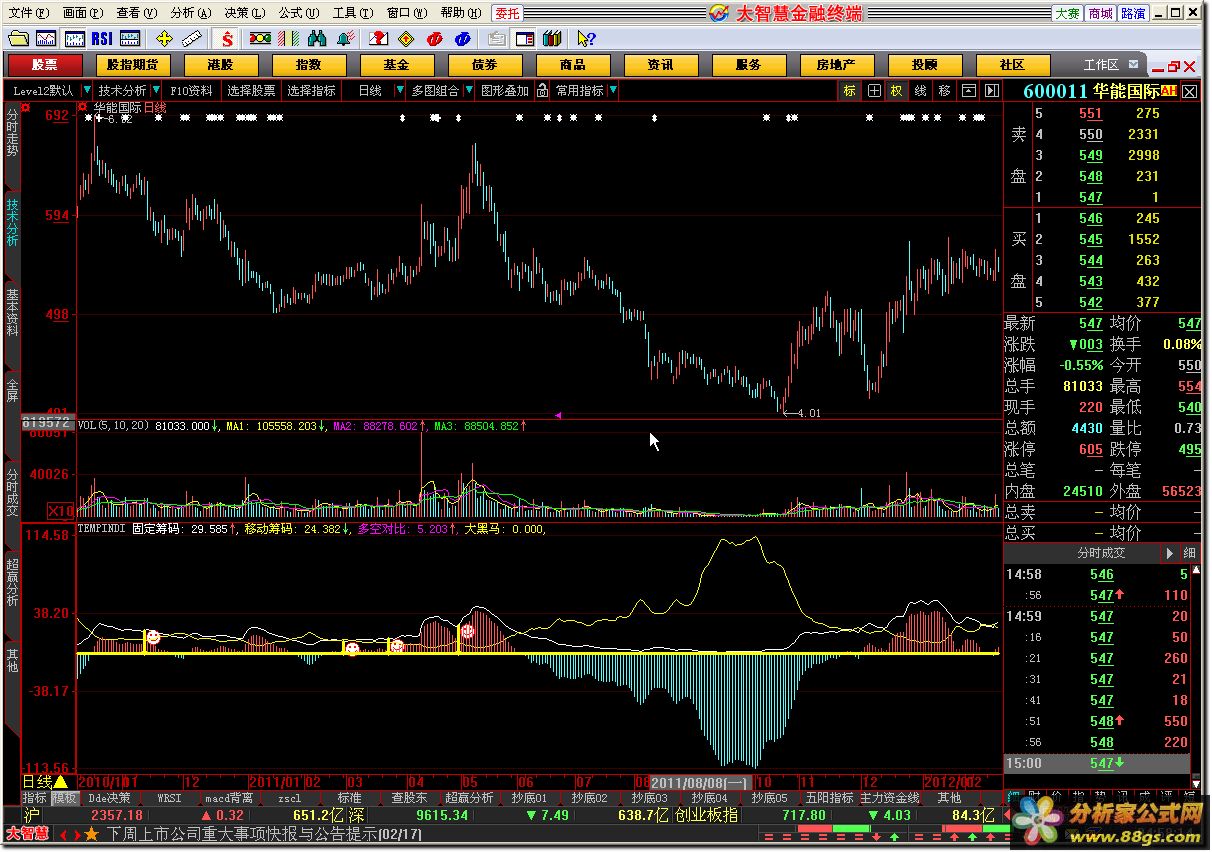This screenshot has height=852, width=1212.
Task: Select the macd背离 indicator tab
Action: click(x=229, y=798)
